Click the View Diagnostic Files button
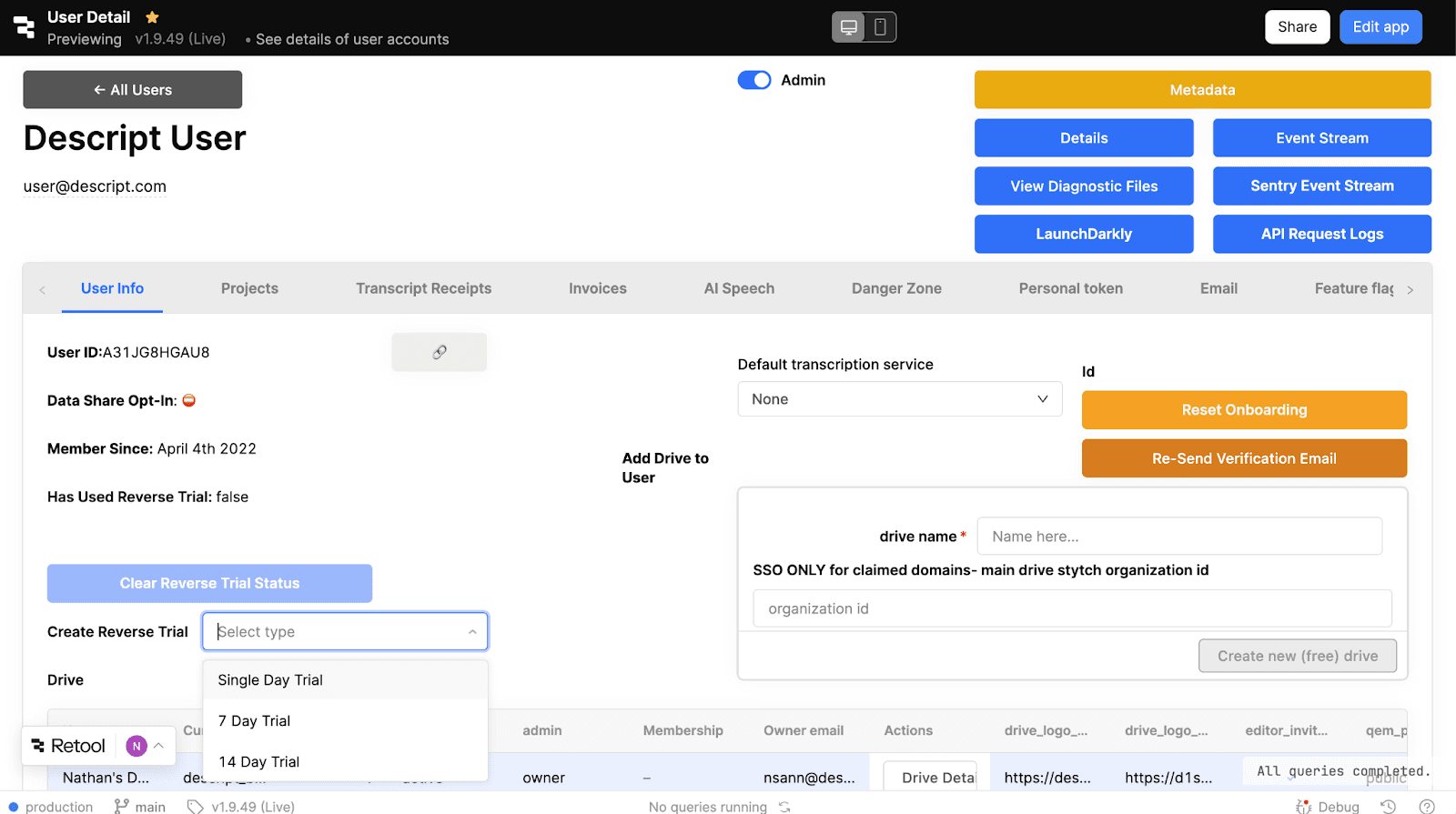The height and width of the screenshot is (814, 1456). click(x=1083, y=186)
